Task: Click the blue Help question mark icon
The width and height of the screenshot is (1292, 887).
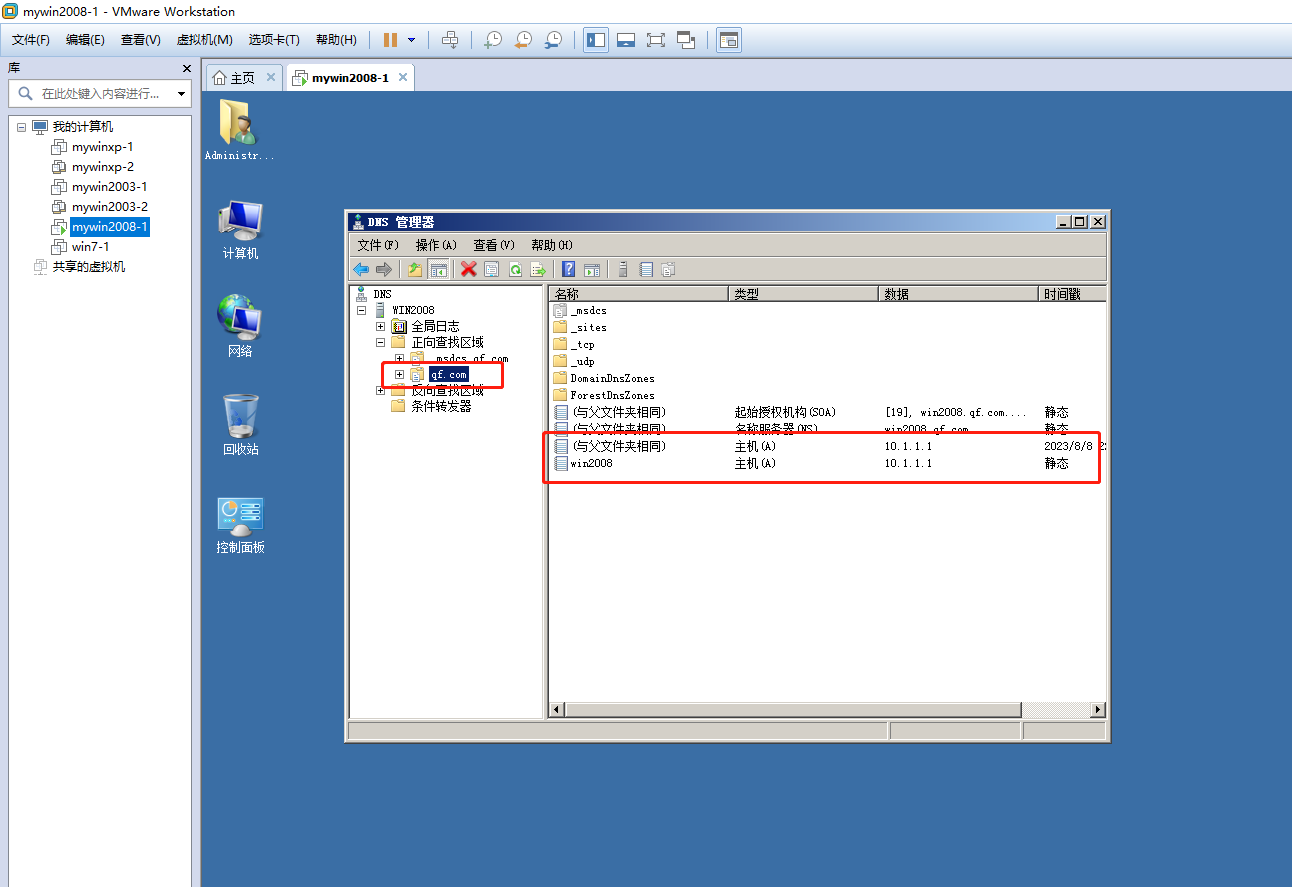Action: click(568, 269)
